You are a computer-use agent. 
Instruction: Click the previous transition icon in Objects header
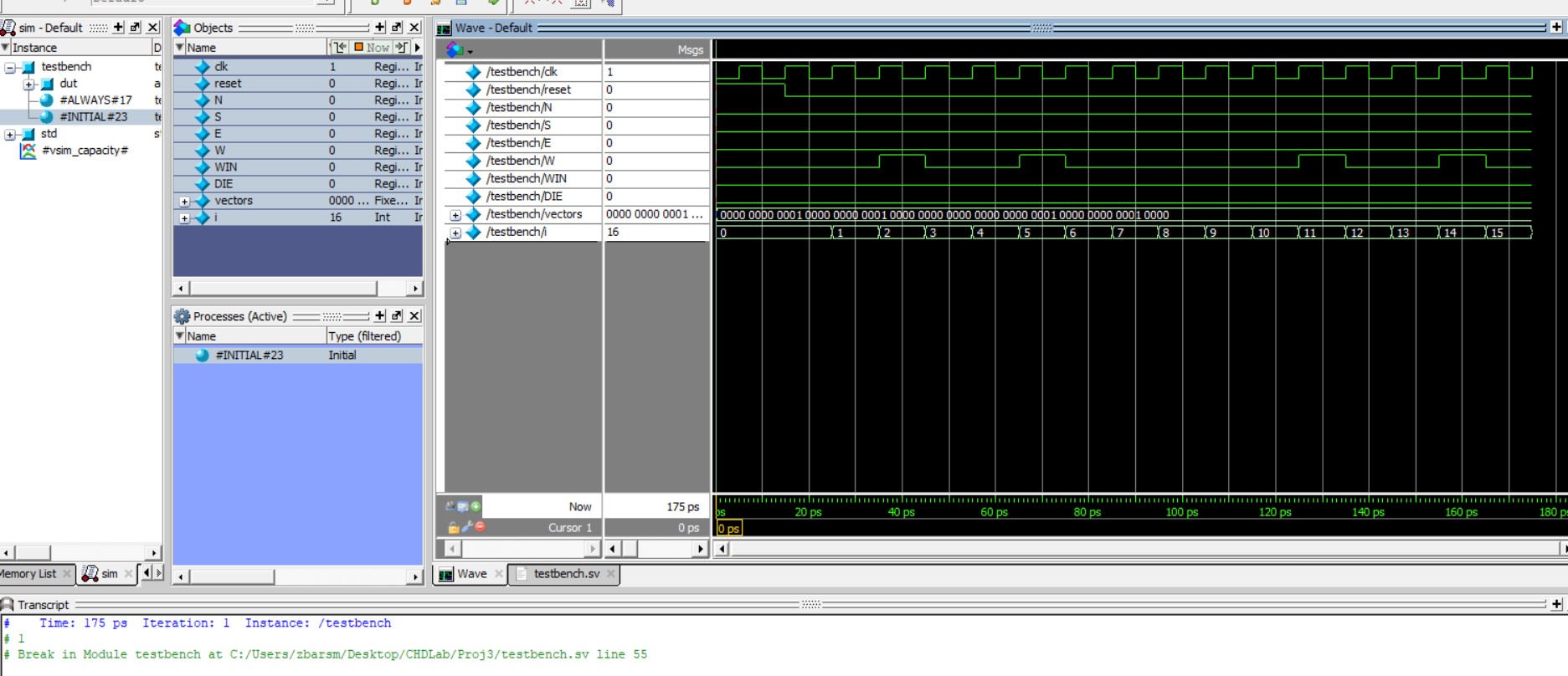pos(338,48)
